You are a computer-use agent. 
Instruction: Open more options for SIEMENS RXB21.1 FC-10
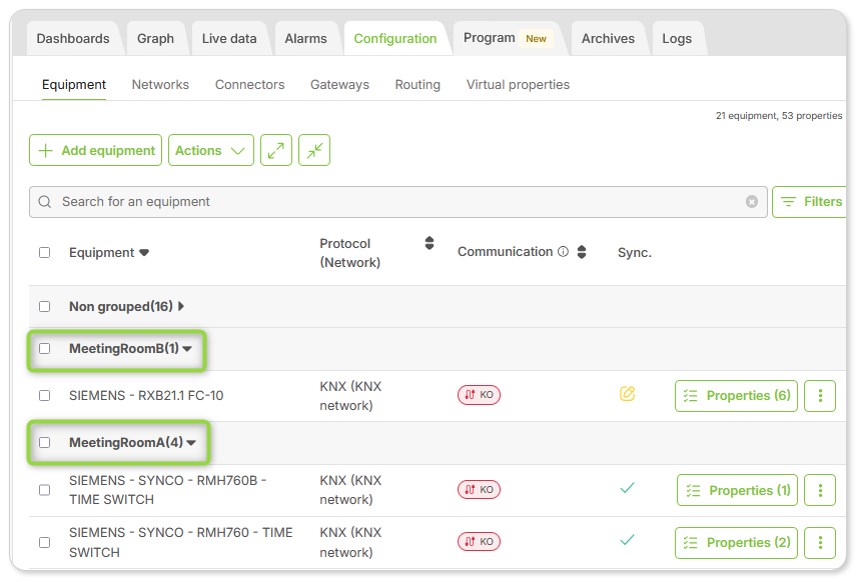[820, 396]
